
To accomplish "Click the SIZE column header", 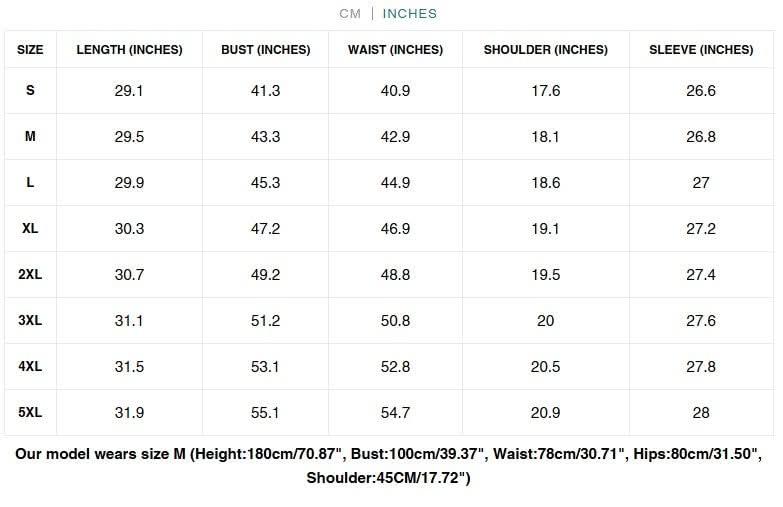I will tap(30, 49).
